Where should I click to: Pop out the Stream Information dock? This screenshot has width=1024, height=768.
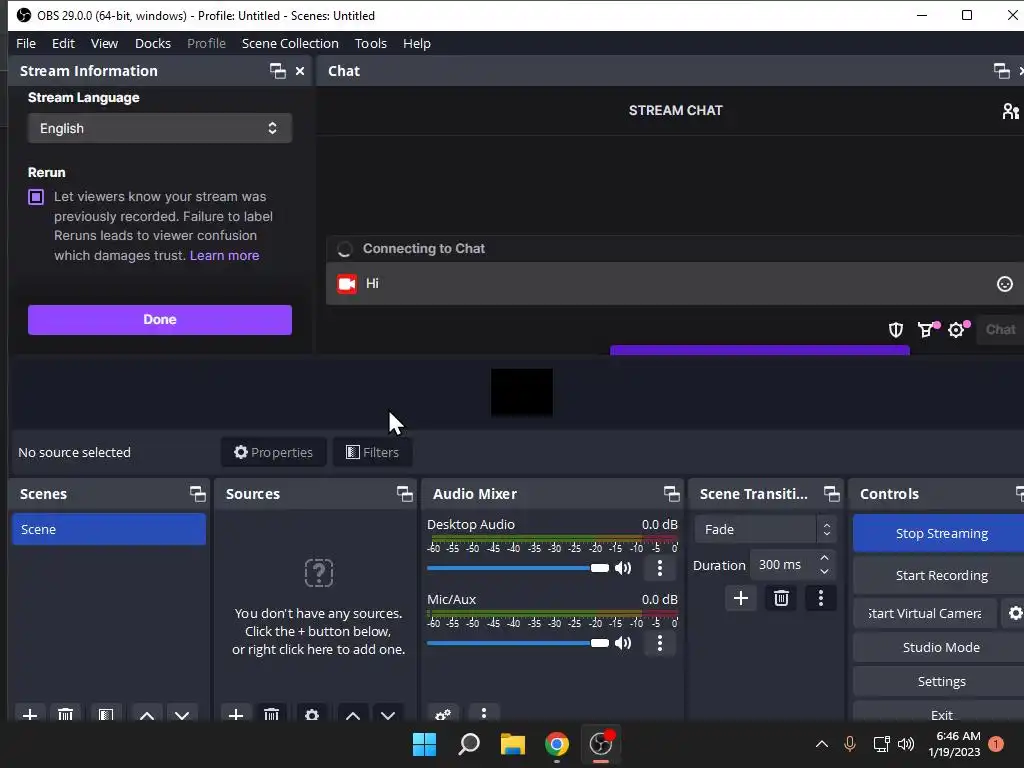pyautogui.click(x=278, y=71)
